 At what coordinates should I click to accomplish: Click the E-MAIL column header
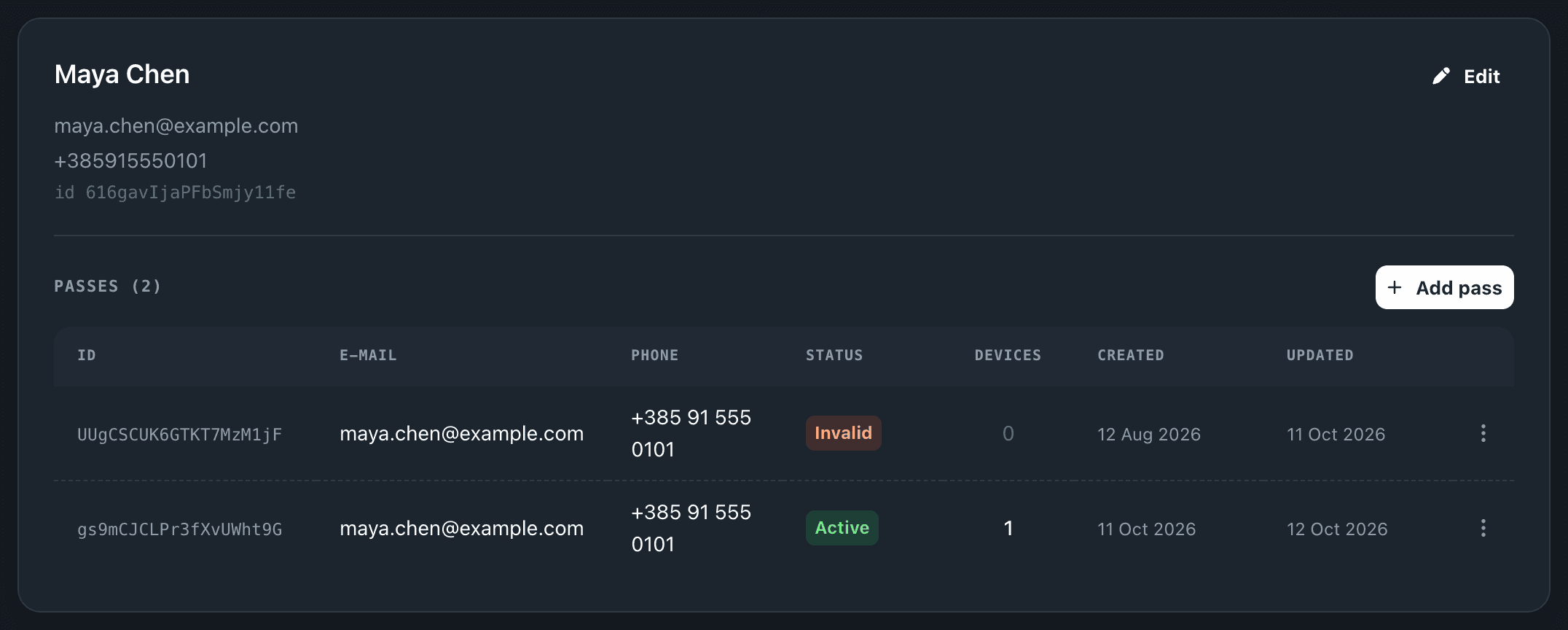[x=368, y=355]
